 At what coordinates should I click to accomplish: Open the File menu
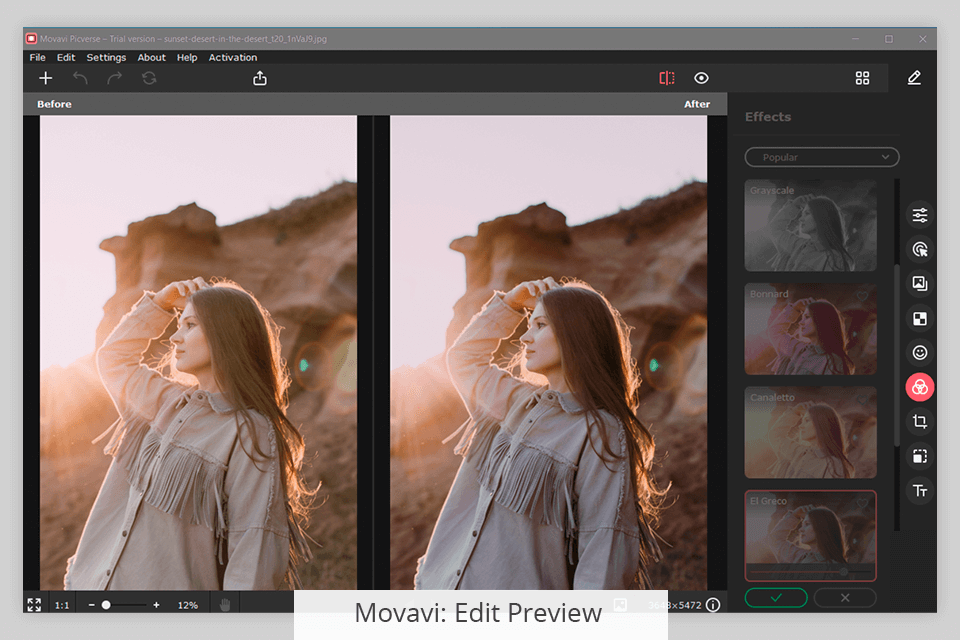pos(37,58)
